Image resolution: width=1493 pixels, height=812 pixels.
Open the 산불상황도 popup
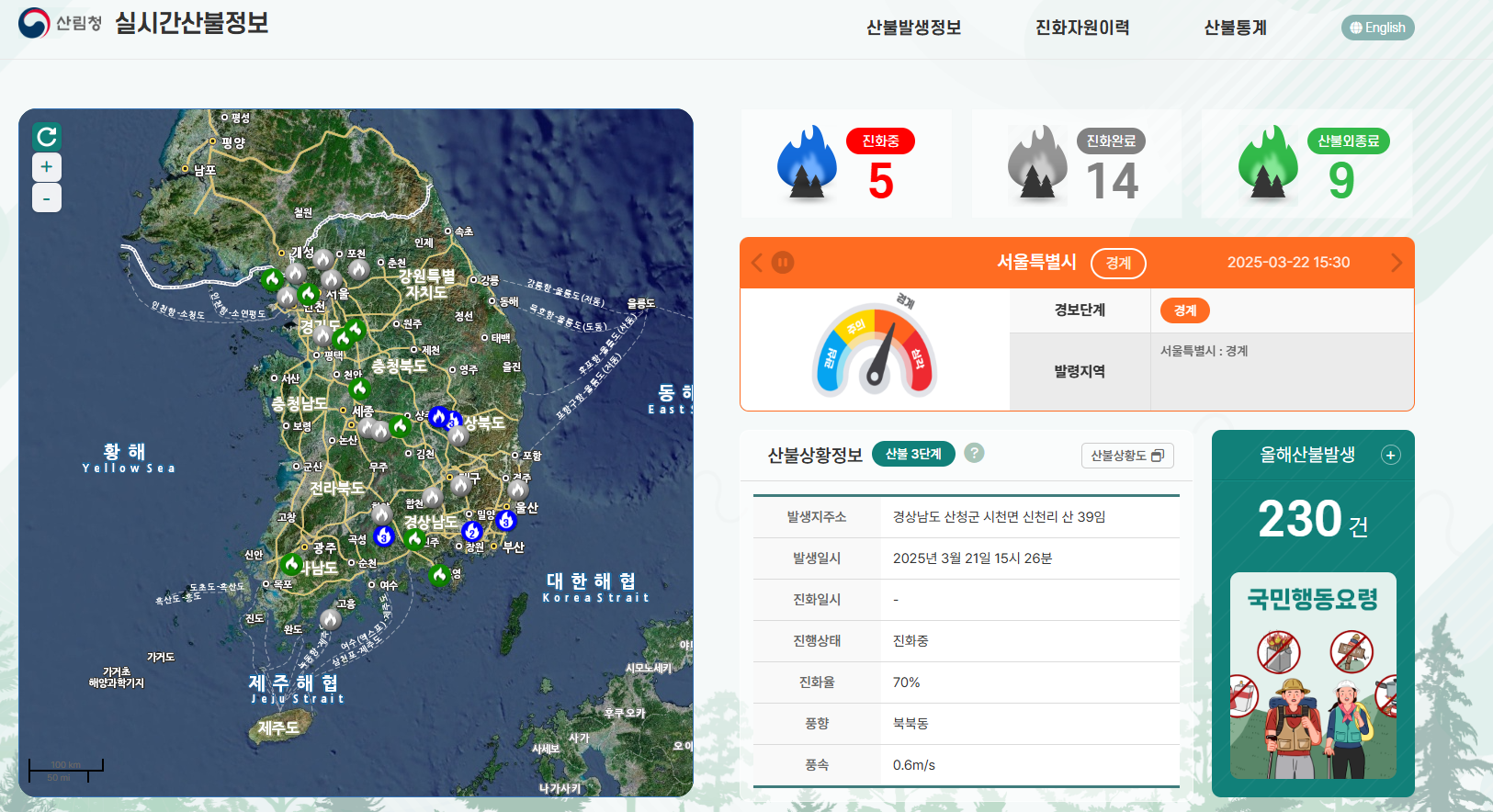pyautogui.click(x=1127, y=456)
